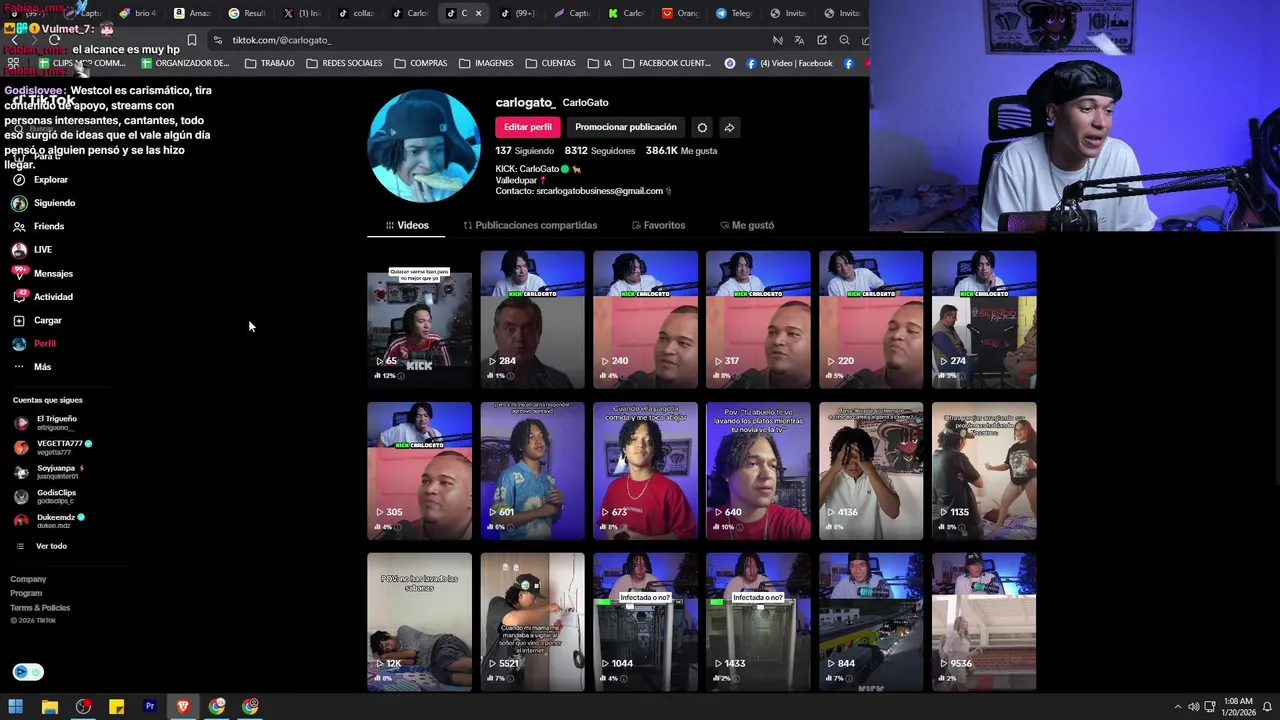Click Cargar to upload a video

coord(37,321)
